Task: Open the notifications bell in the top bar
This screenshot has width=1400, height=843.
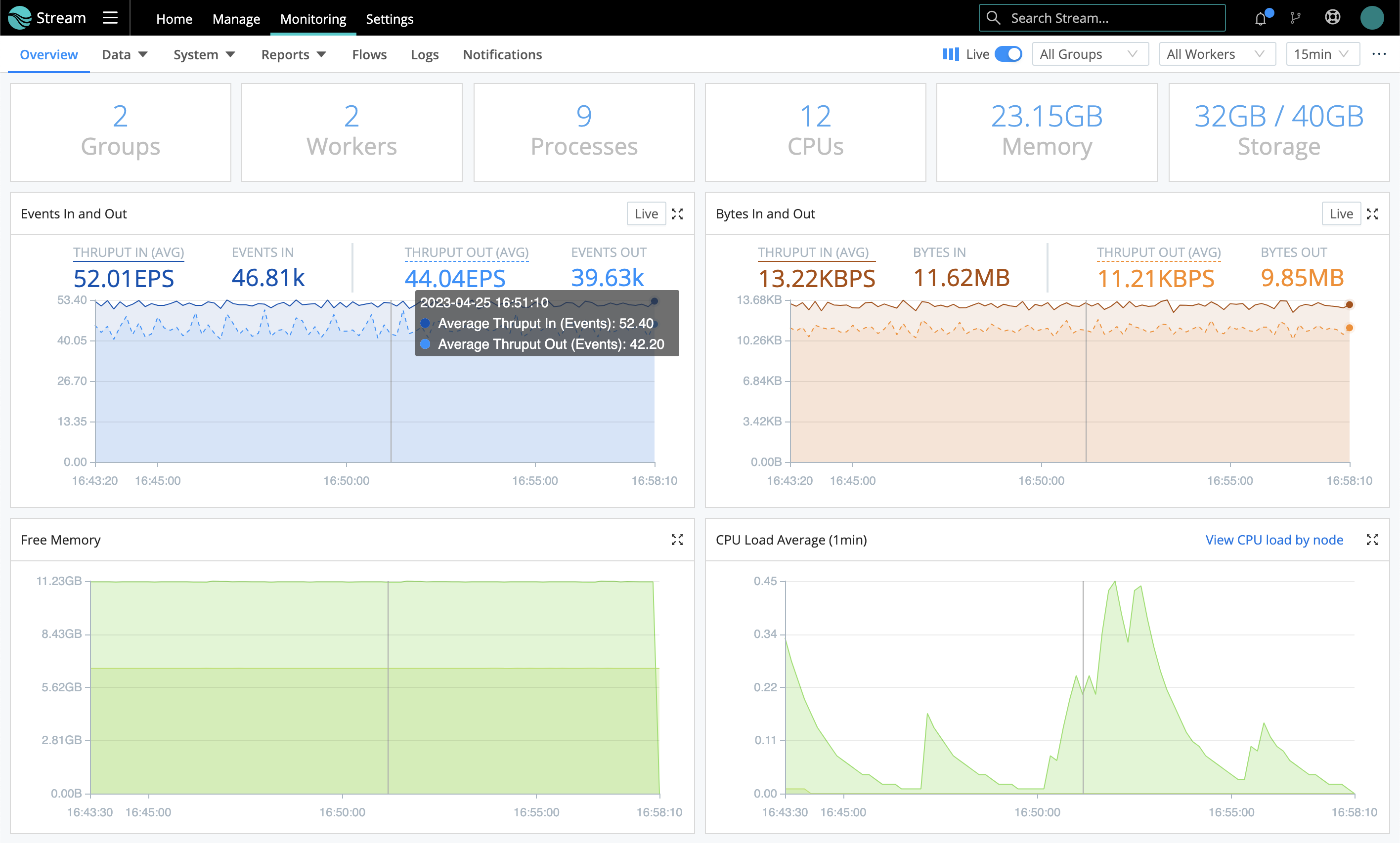Action: 1260,18
